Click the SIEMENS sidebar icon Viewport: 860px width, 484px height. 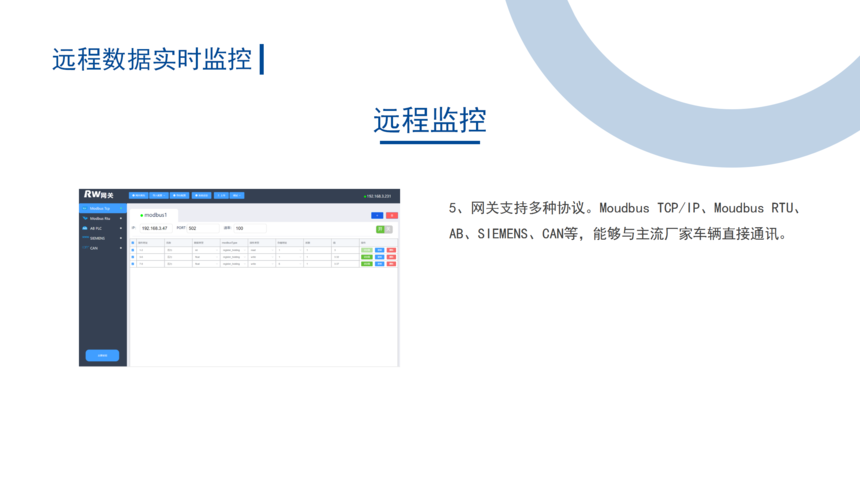coord(85,238)
